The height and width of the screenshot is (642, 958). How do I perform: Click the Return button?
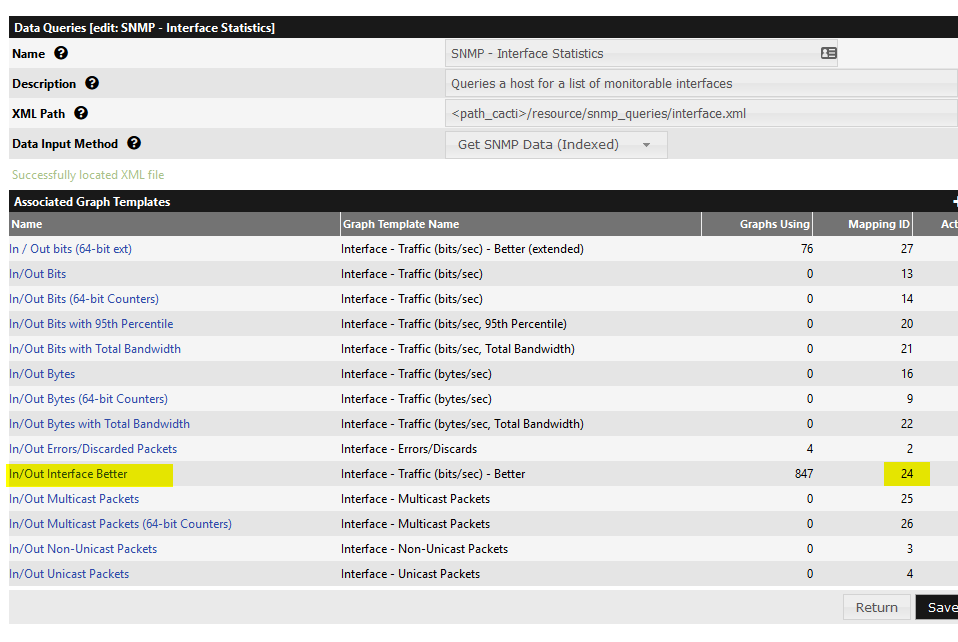[x=877, y=607]
